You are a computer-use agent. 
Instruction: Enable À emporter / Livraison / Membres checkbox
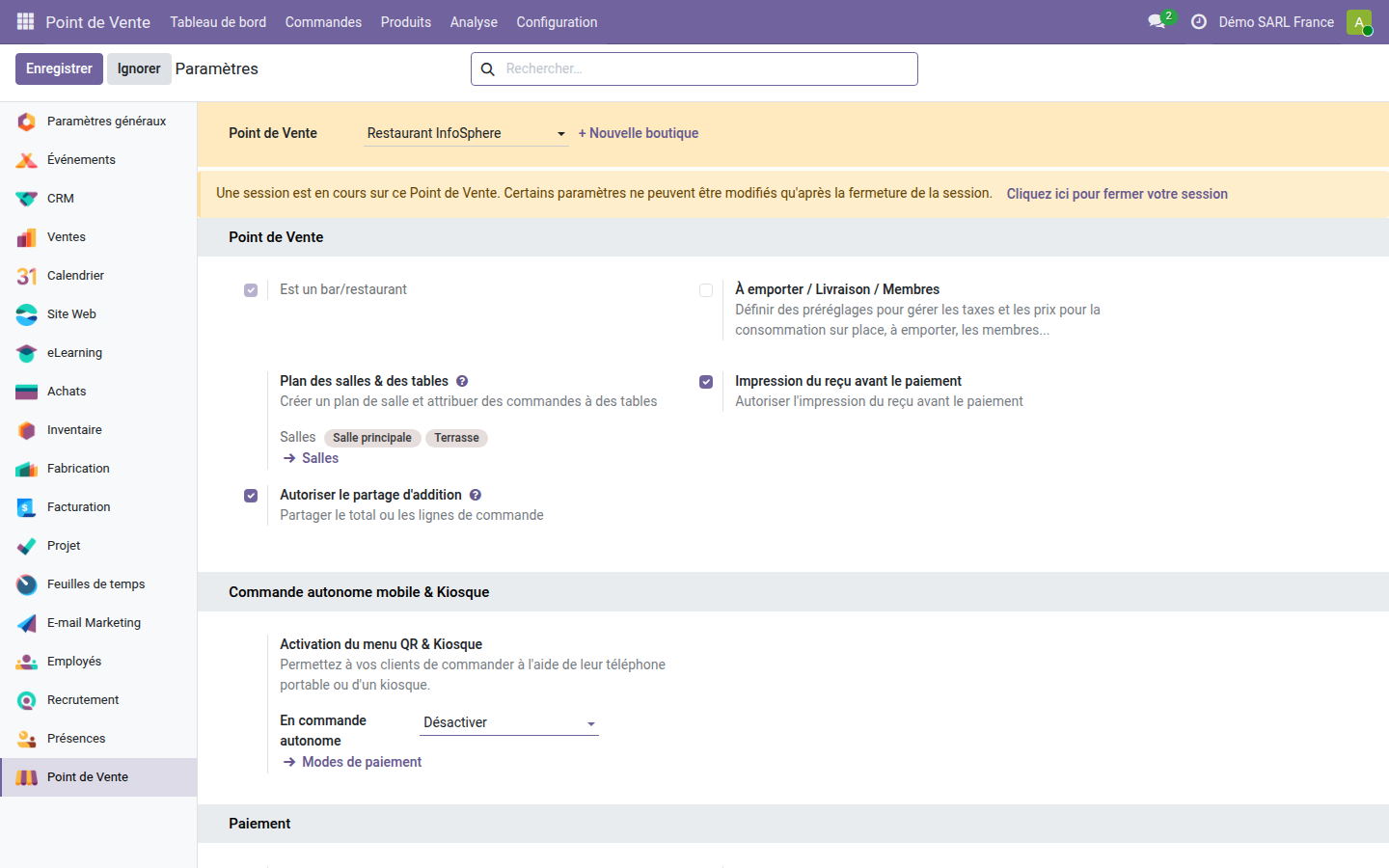point(706,290)
